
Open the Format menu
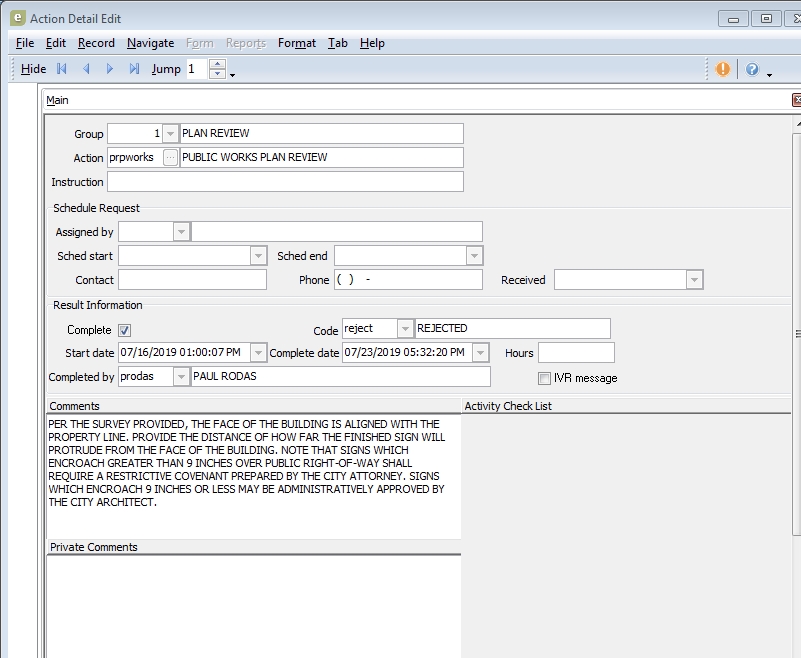click(297, 43)
